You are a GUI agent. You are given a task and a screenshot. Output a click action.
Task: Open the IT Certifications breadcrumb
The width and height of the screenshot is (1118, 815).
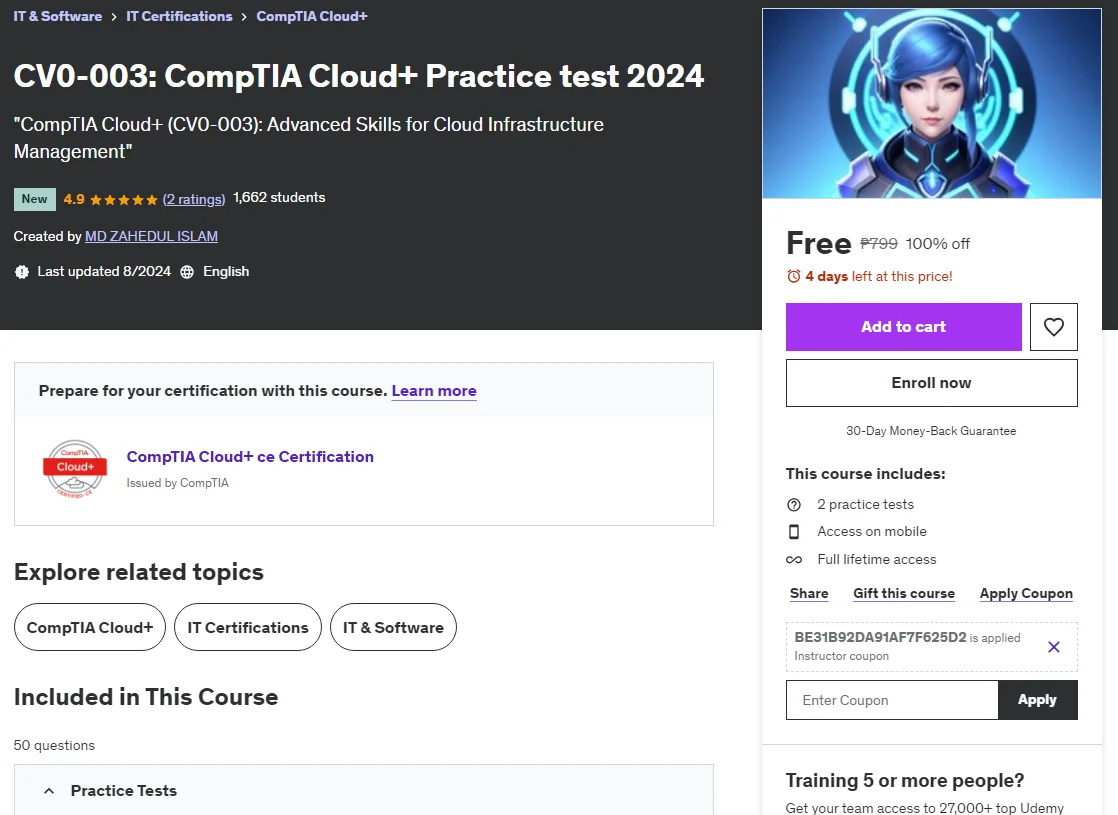[x=179, y=16]
